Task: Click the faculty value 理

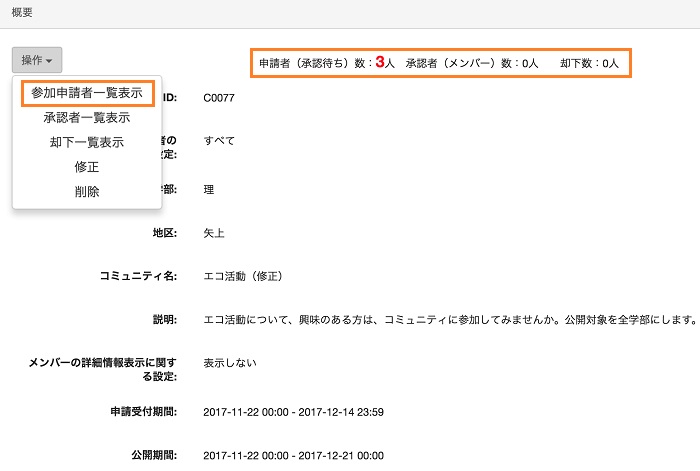Action: [208, 189]
